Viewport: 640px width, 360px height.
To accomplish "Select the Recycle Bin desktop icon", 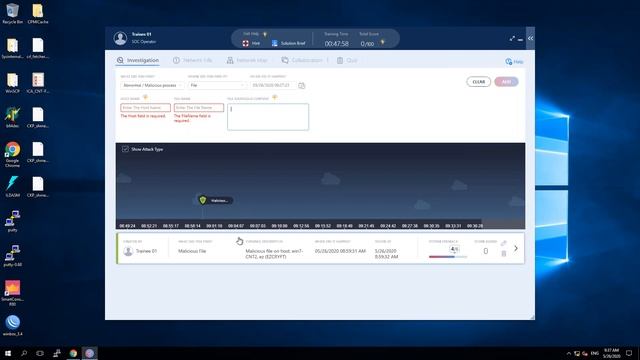I will pos(12,13).
